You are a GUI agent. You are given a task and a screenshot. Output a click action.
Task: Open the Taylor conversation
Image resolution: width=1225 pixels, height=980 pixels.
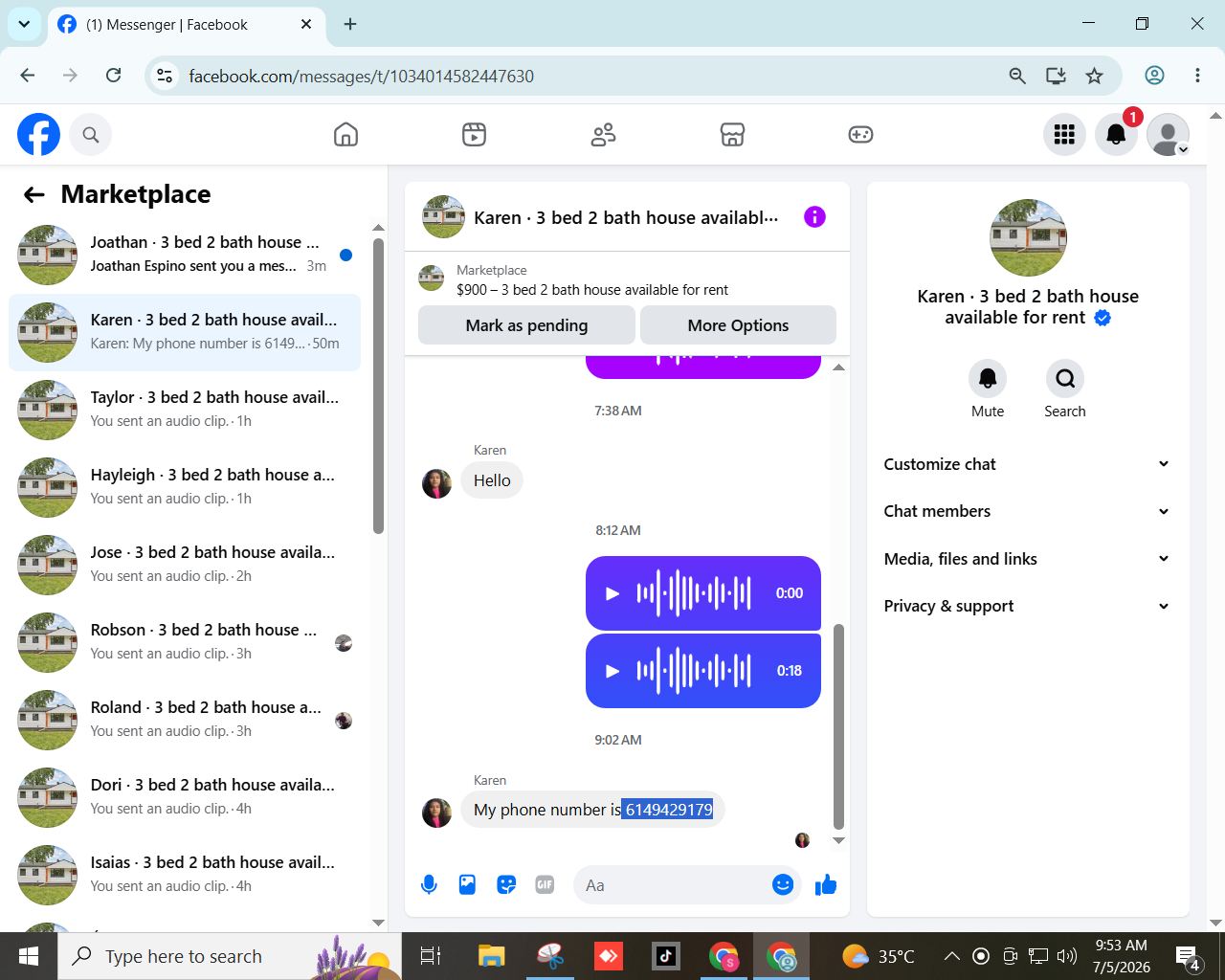185,410
